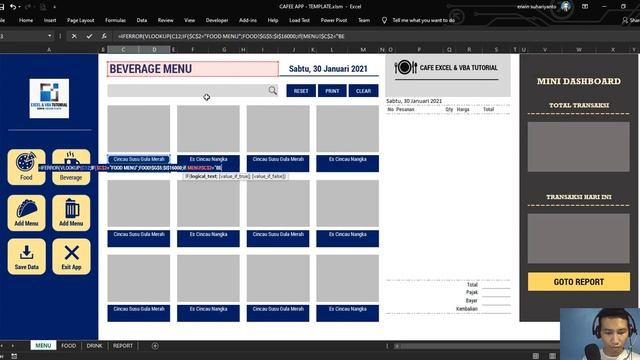
Task: Select column P header
Action: tap(419, 49)
